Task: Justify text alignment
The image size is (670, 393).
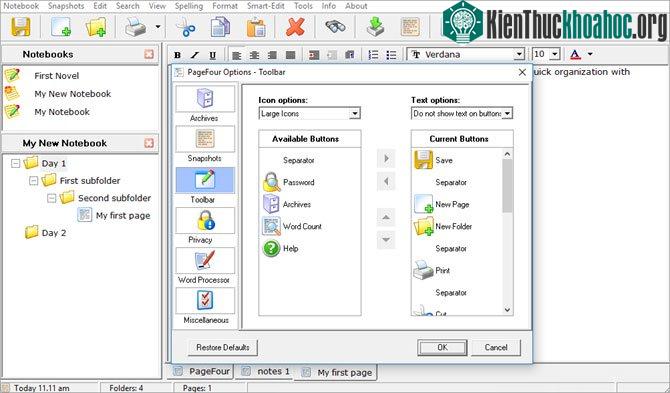Action: pyautogui.click(x=290, y=55)
